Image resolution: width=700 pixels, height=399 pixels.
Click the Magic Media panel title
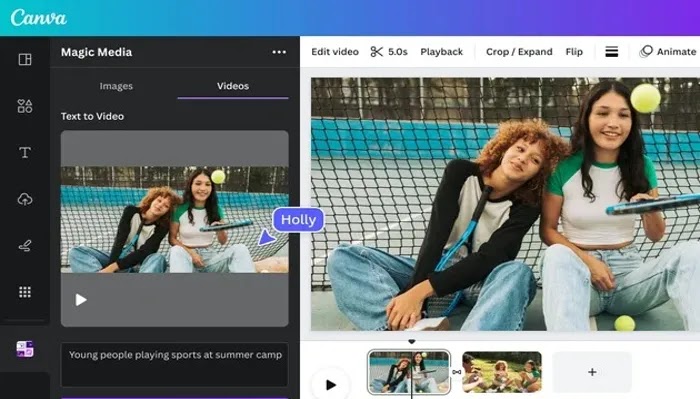pos(96,52)
